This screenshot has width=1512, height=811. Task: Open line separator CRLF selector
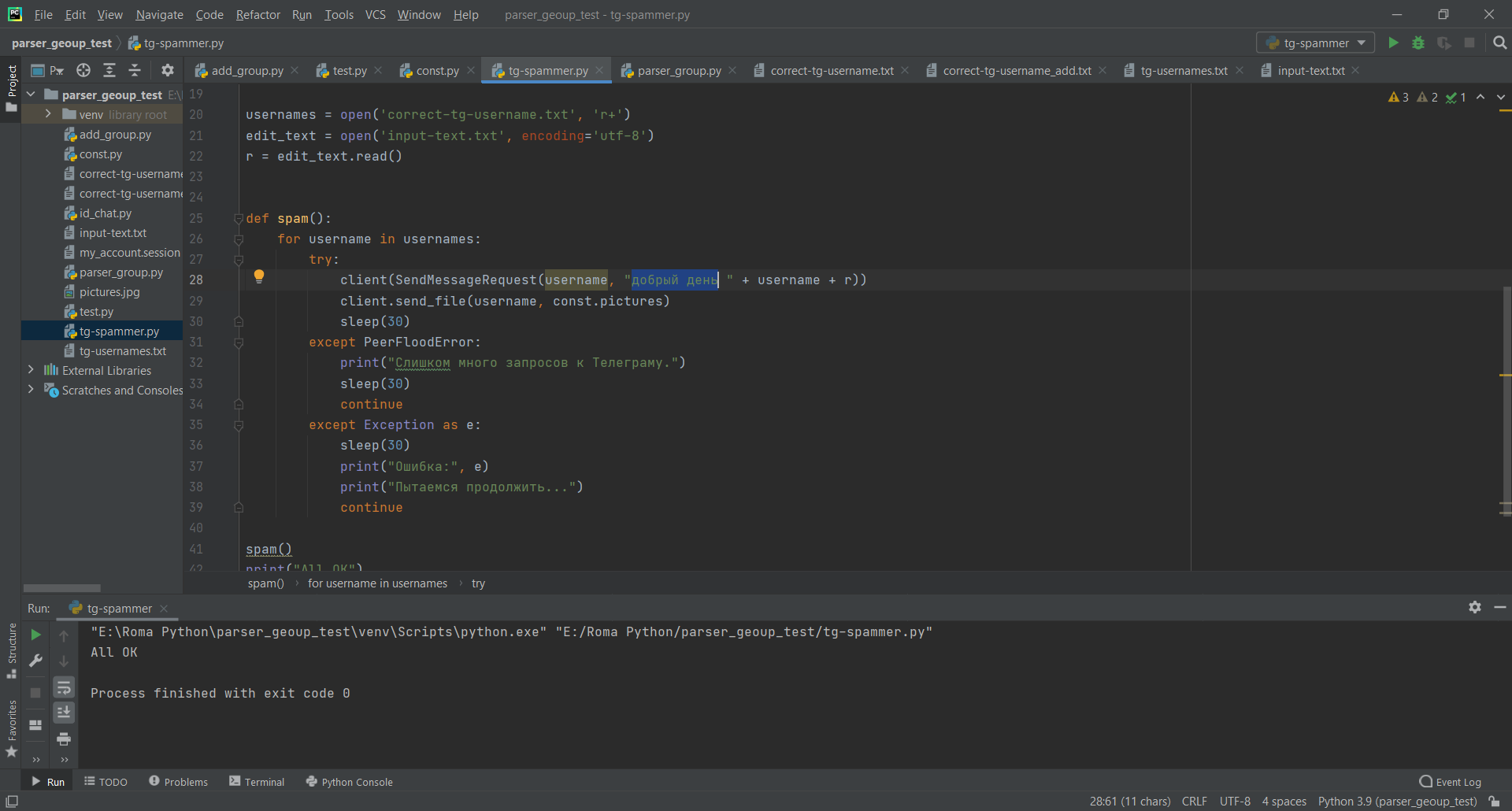coord(1194,802)
